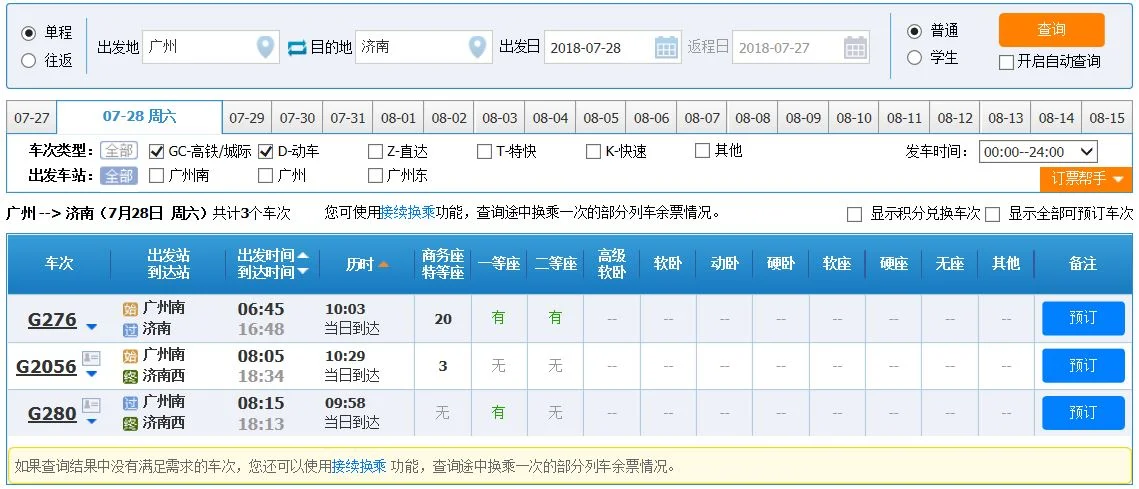Select 全部 for train types
This screenshot has height=489, width=1139.
tap(118, 151)
